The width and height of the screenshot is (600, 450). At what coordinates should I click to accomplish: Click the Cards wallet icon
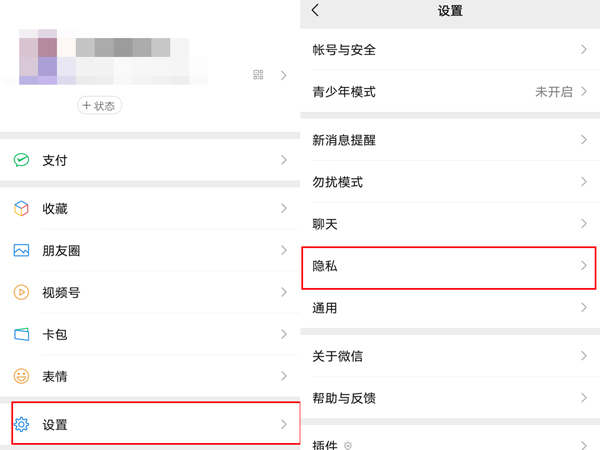(x=21, y=335)
